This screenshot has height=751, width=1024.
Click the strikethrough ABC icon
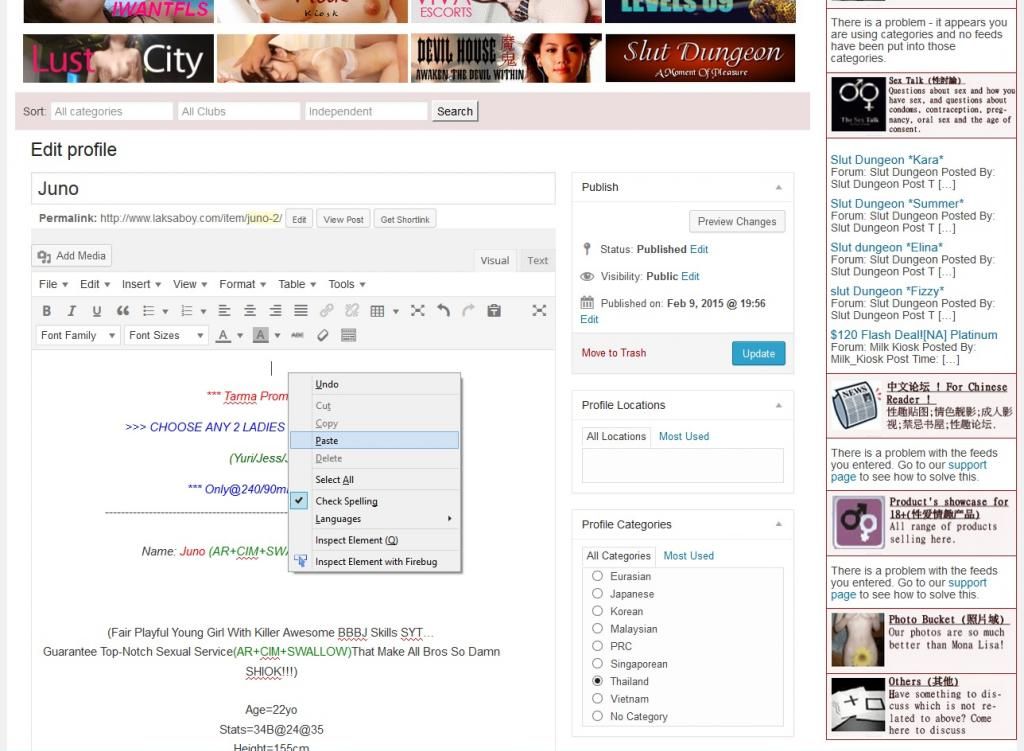point(297,336)
